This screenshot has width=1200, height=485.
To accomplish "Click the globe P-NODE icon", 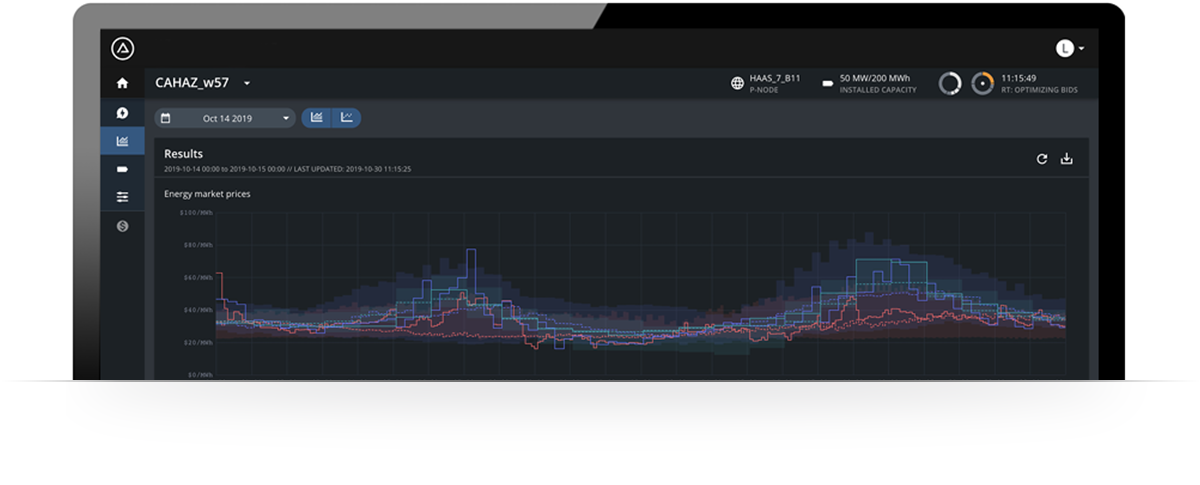I will [x=738, y=84].
